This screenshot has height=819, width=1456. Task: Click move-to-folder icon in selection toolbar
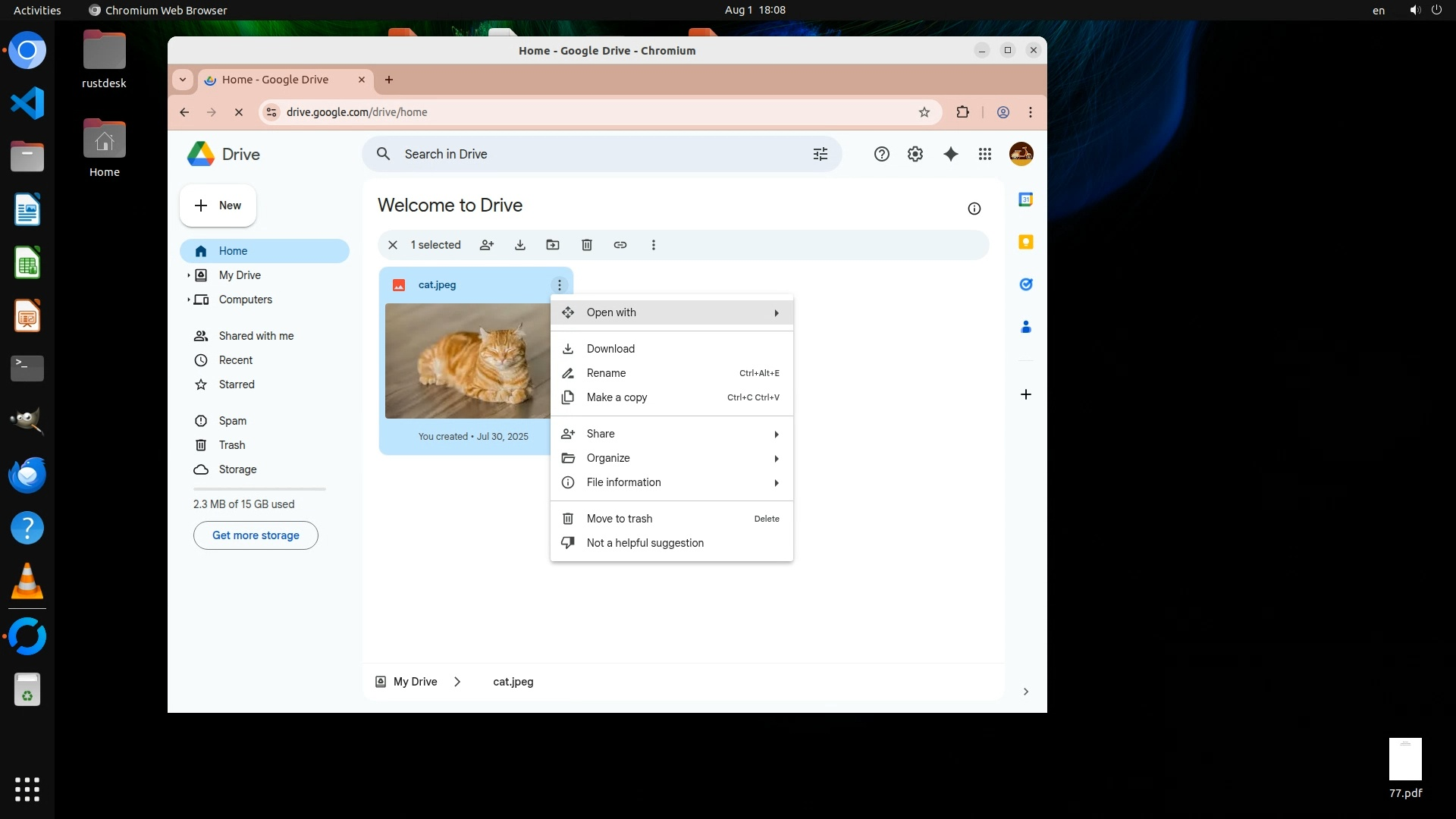coord(553,245)
